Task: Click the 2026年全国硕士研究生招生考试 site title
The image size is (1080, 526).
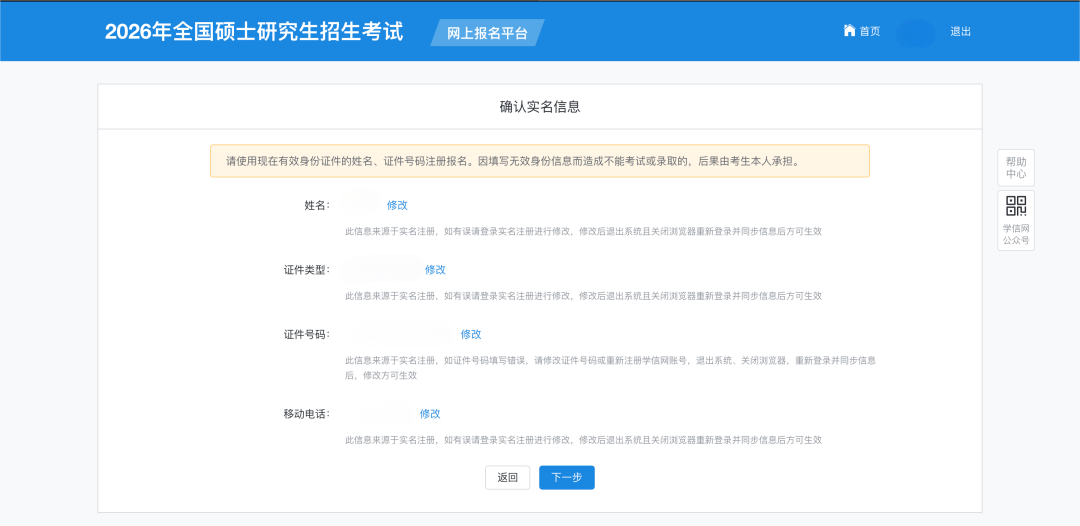Action: click(x=254, y=32)
